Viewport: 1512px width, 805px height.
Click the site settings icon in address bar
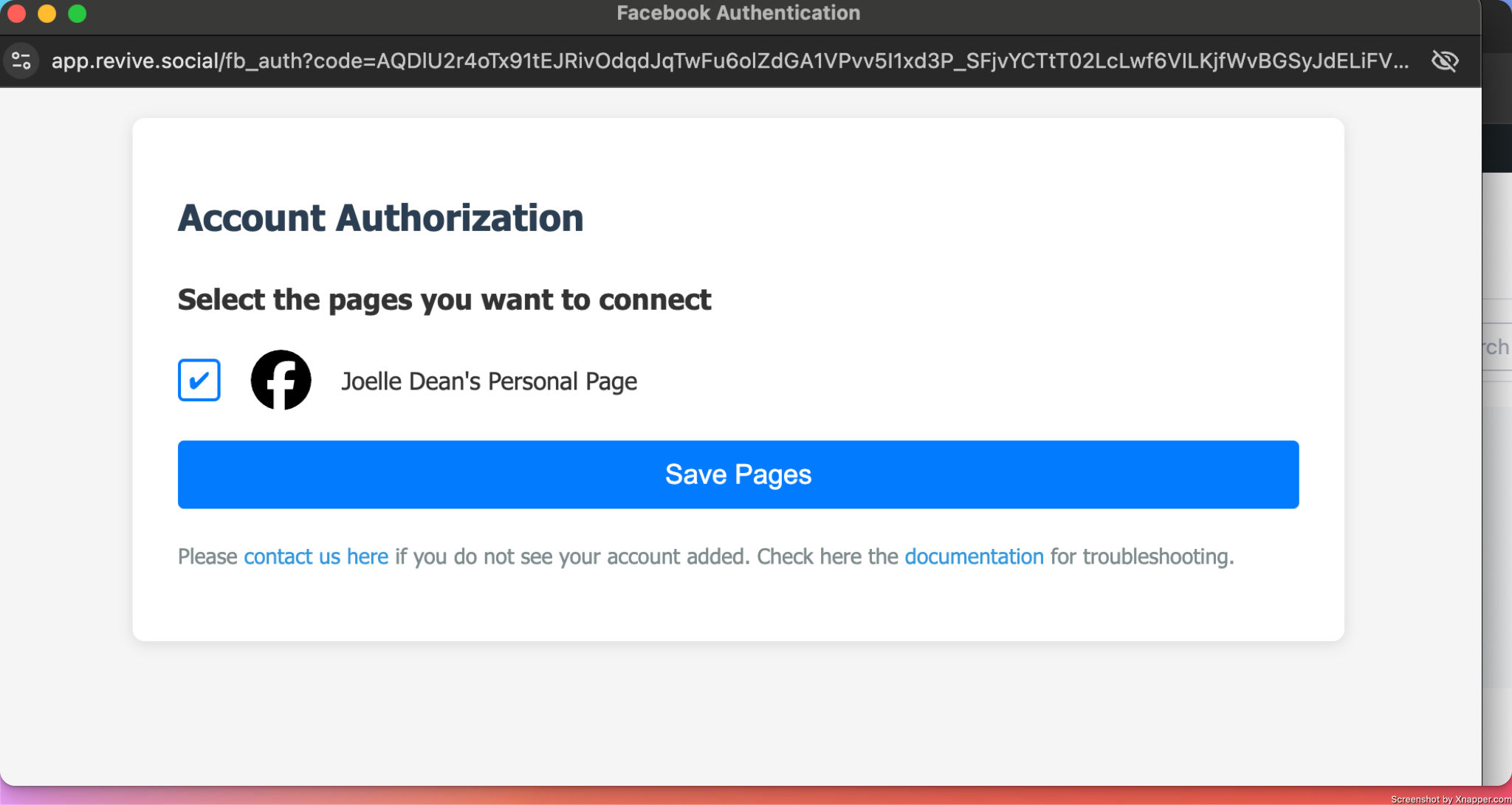21,61
